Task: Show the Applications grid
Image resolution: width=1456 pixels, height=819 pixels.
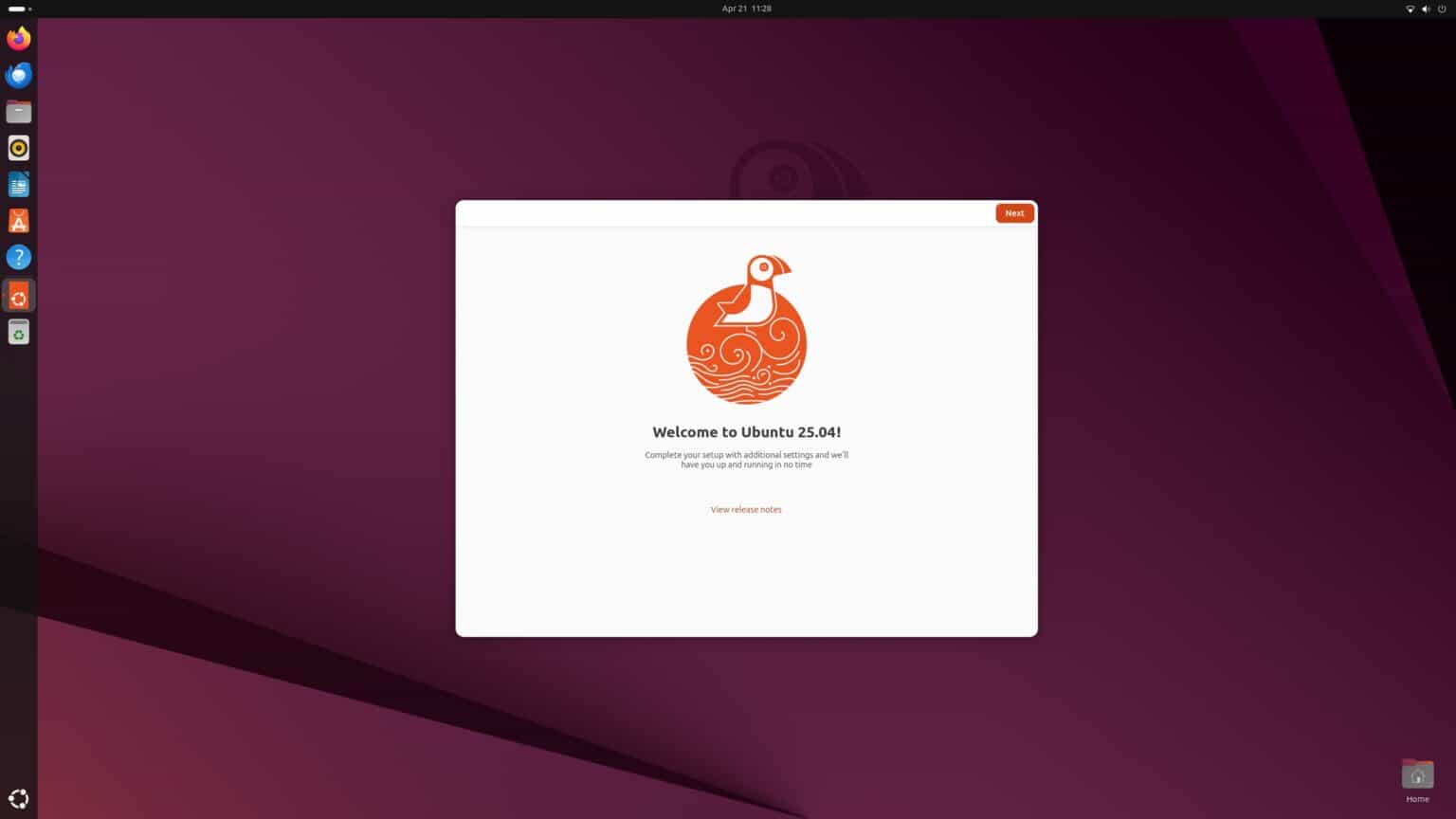Action: click(x=18, y=798)
